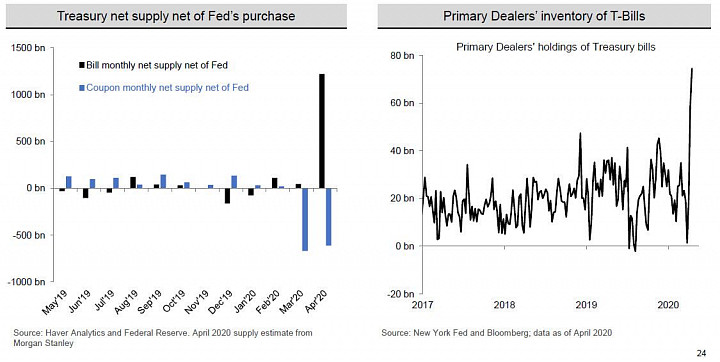Select the blue Mar'20 negative coupon bar

tap(305, 219)
